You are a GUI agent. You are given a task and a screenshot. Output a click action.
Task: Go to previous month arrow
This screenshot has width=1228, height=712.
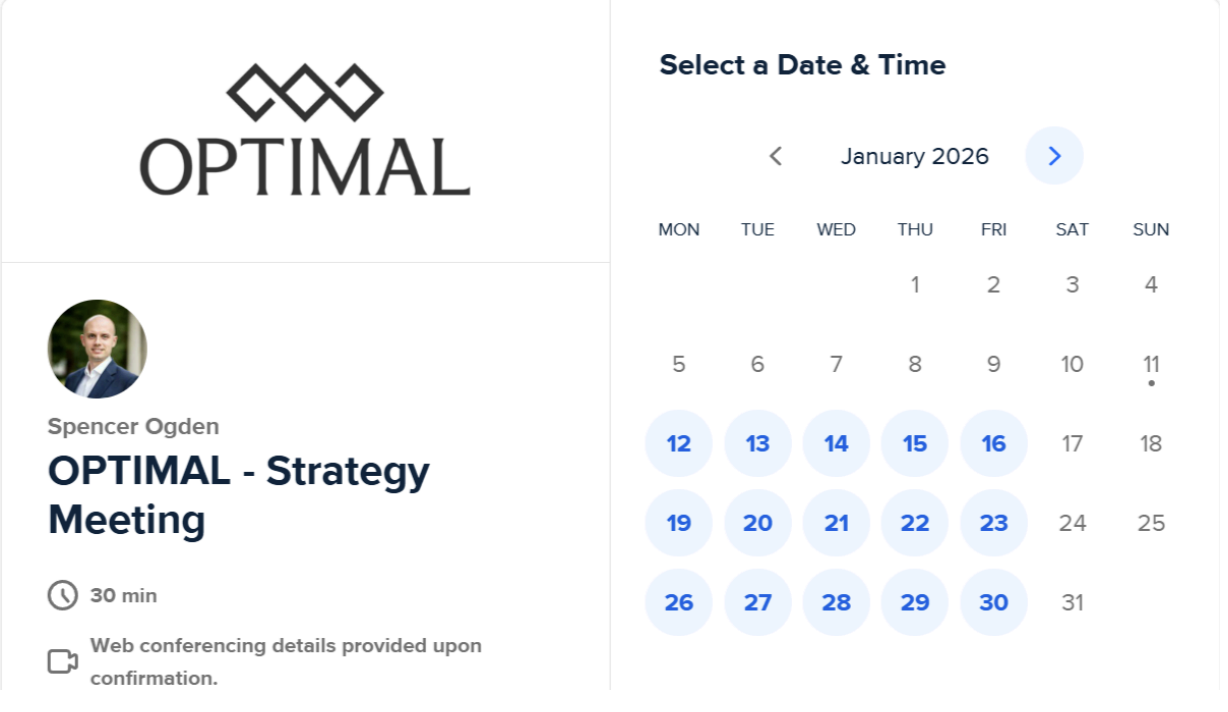pyautogui.click(x=775, y=156)
